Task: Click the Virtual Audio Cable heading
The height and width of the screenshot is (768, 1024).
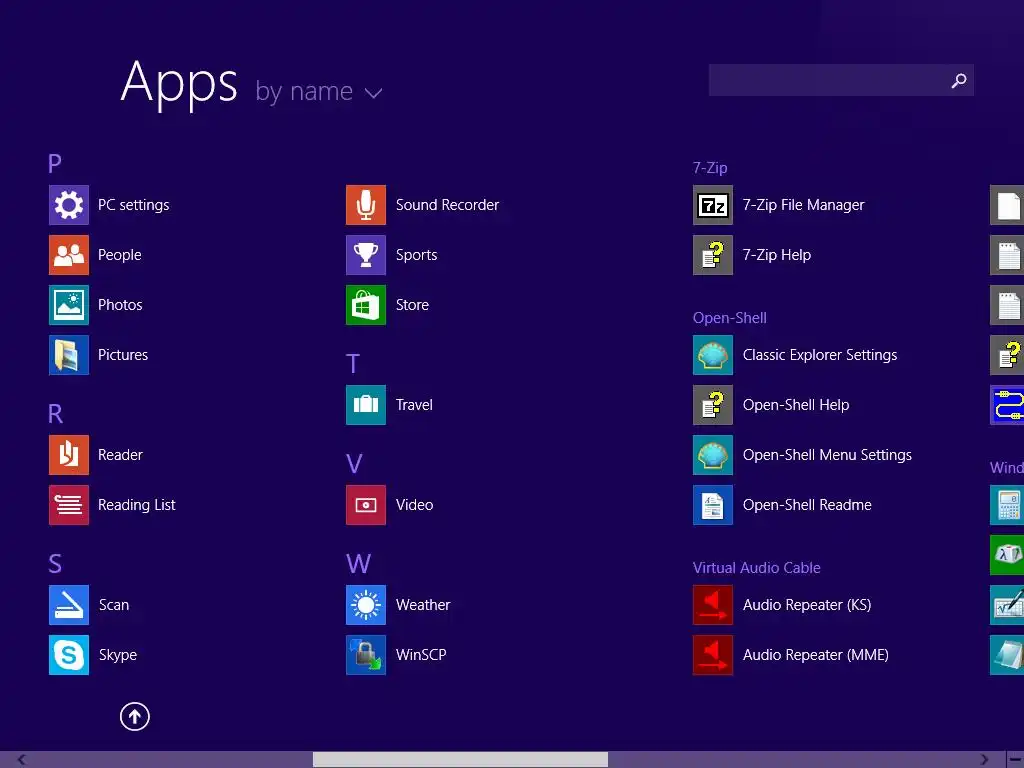Action: click(756, 568)
